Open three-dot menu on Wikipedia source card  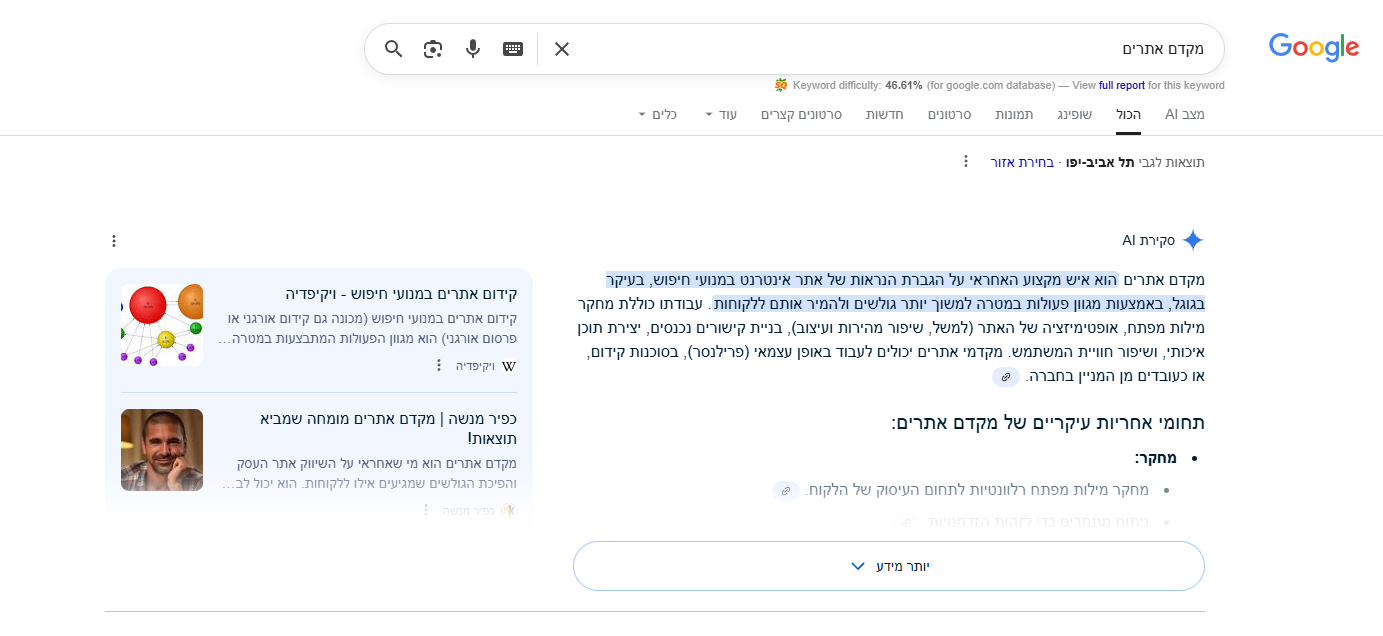click(438, 366)
